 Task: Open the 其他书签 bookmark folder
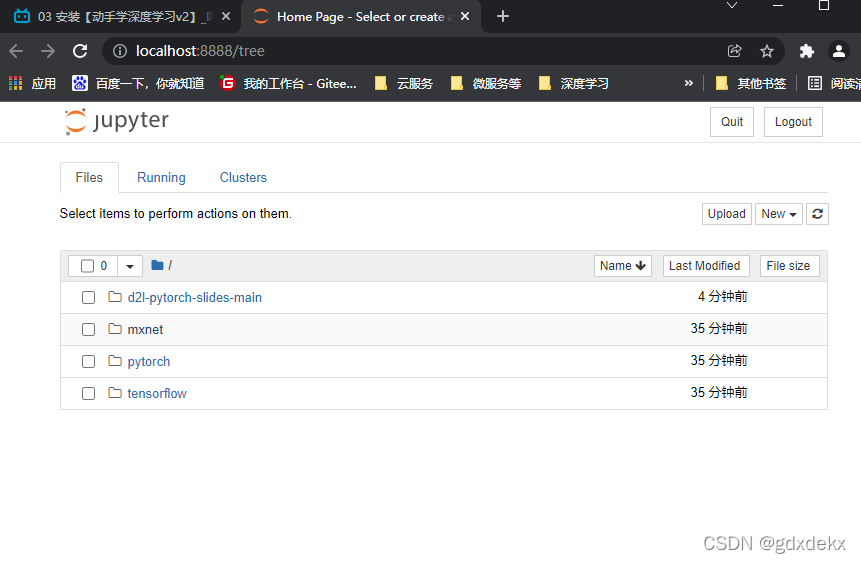(751, 83)
